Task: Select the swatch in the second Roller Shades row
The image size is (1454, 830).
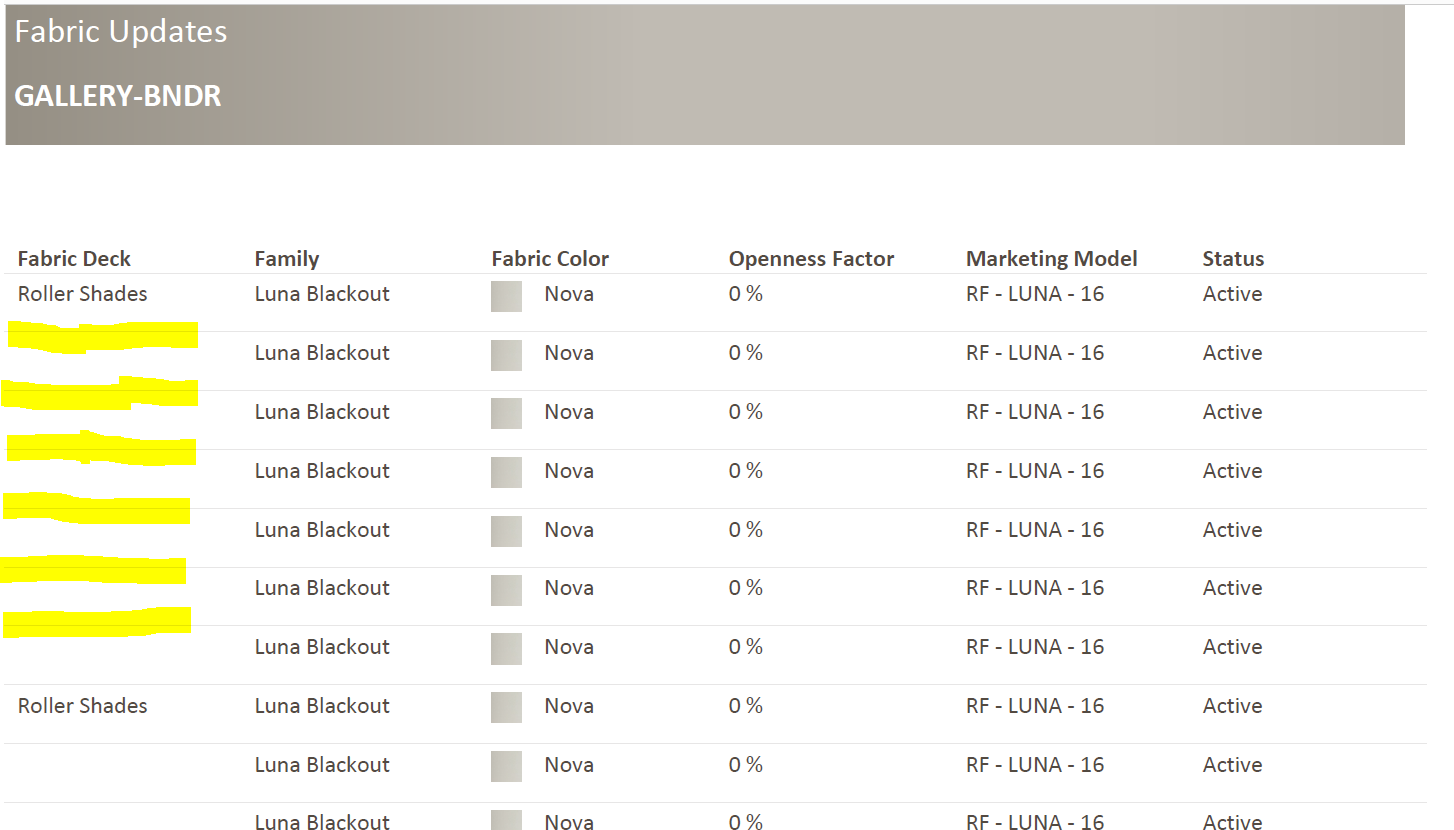Action: pos(506,707)
